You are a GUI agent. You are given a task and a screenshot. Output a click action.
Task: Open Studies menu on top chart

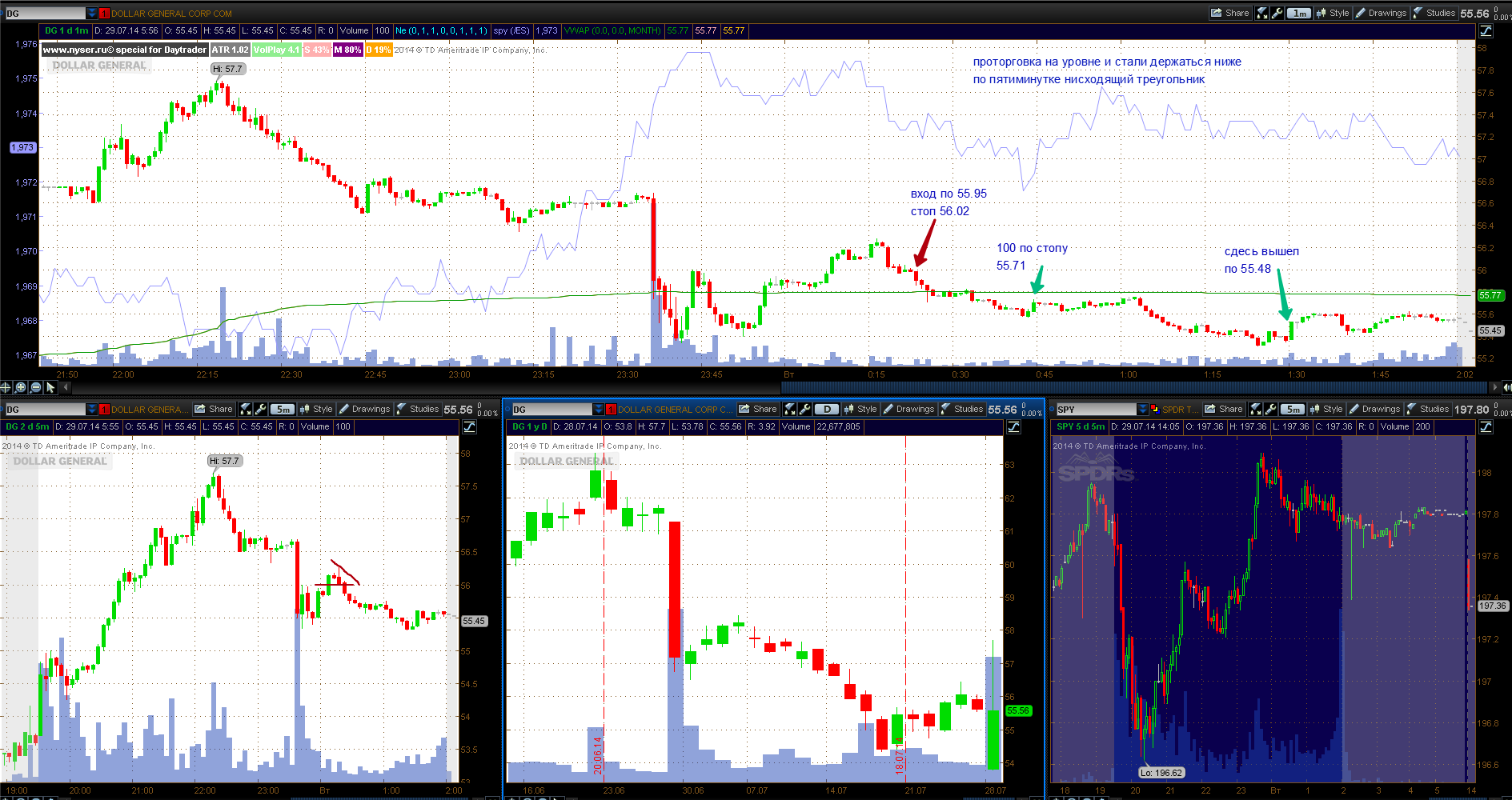click(x=1434, y=13)
